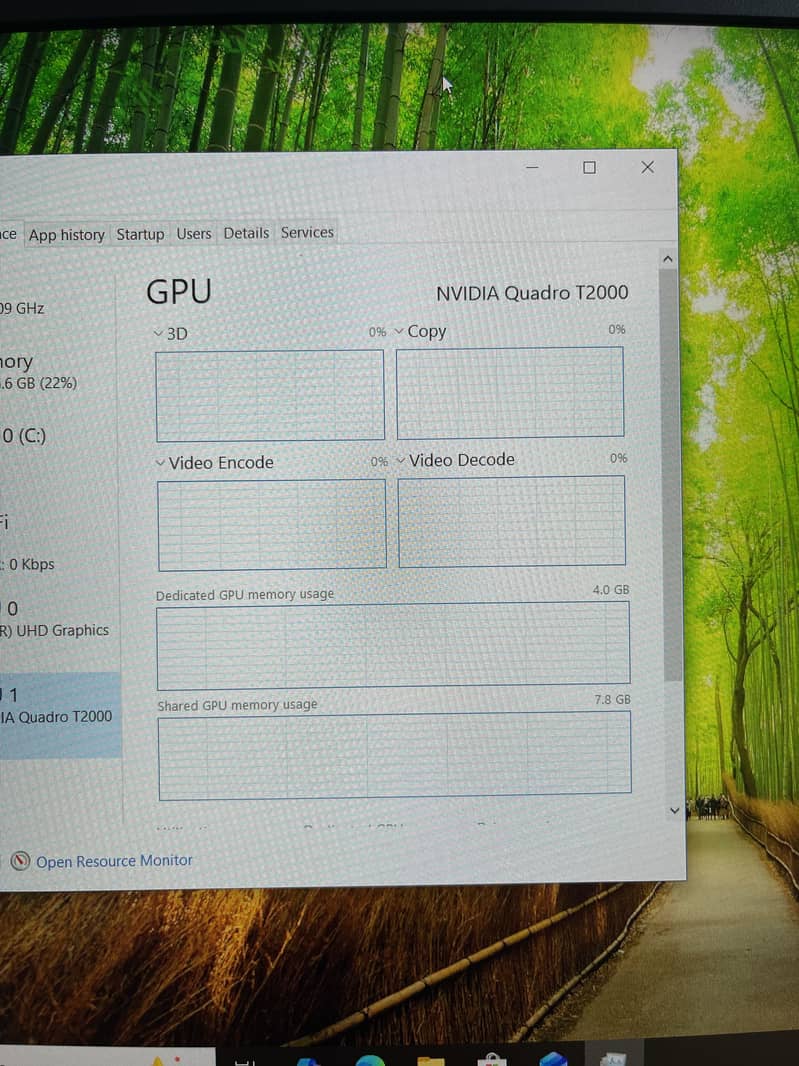Open Microsoft Store from the taskbar
The width and height of the screenshot is (799, 1066).
tap(491, 1061)
